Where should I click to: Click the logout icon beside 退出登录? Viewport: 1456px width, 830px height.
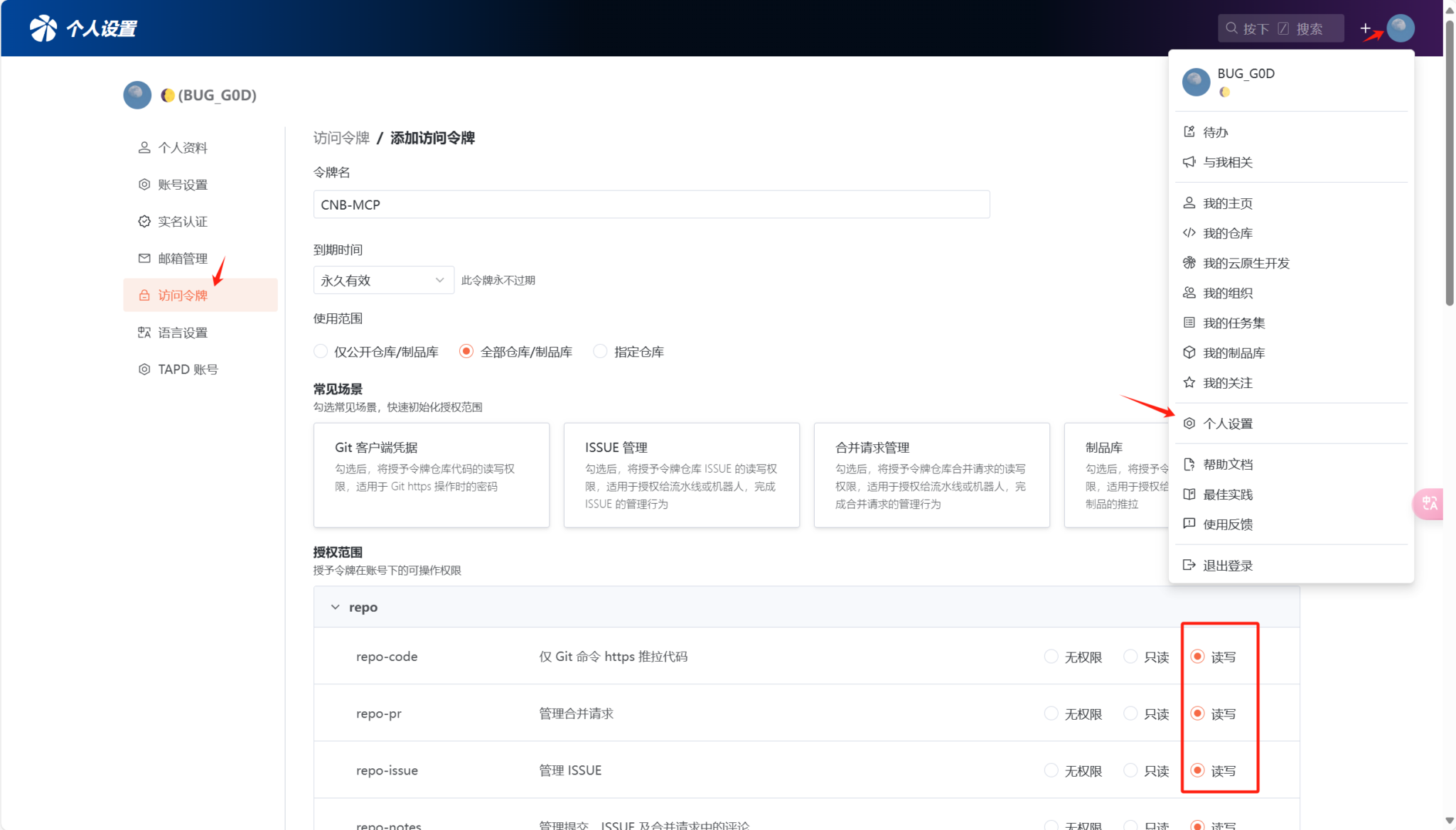tap(1189, 565)
